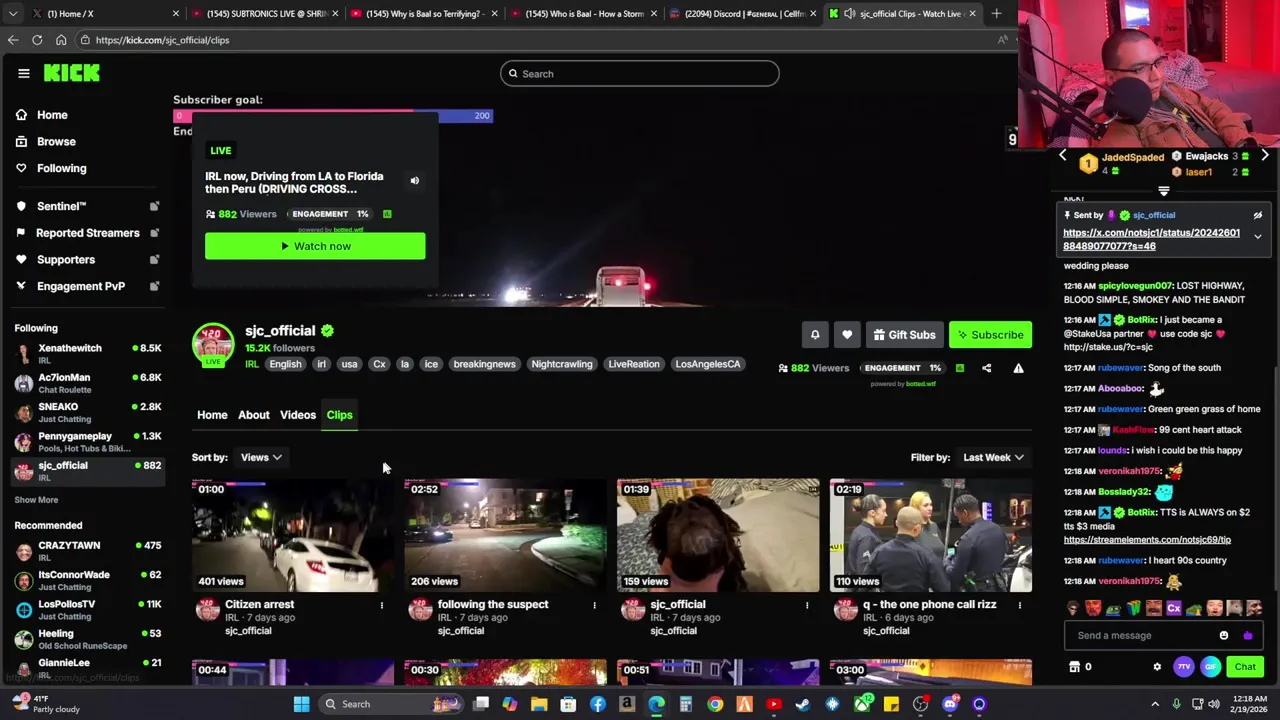Toggle the Engagement PvP sidebar item
1280x720 pixels.
coord(154,286)
